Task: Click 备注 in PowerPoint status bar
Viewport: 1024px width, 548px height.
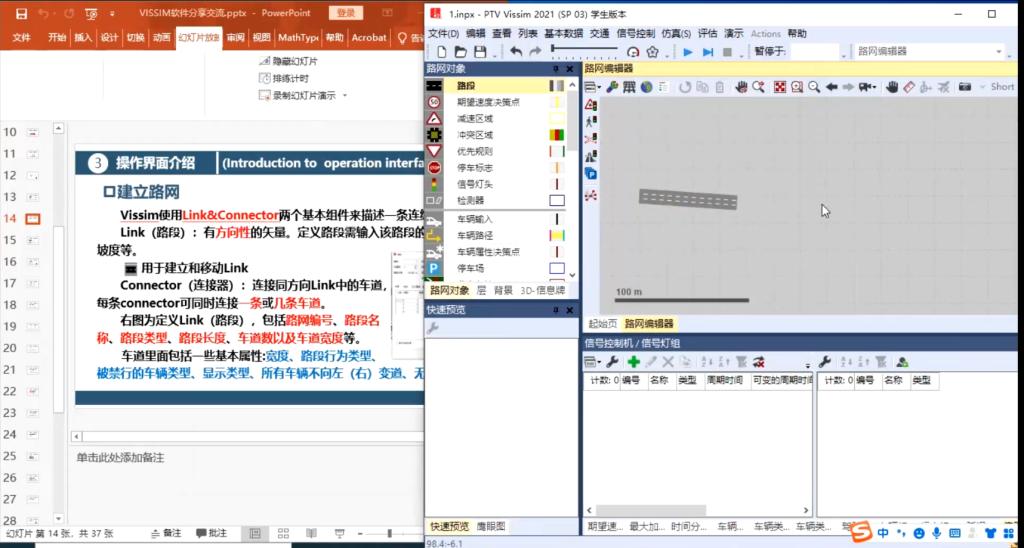Action: point(166,534)
